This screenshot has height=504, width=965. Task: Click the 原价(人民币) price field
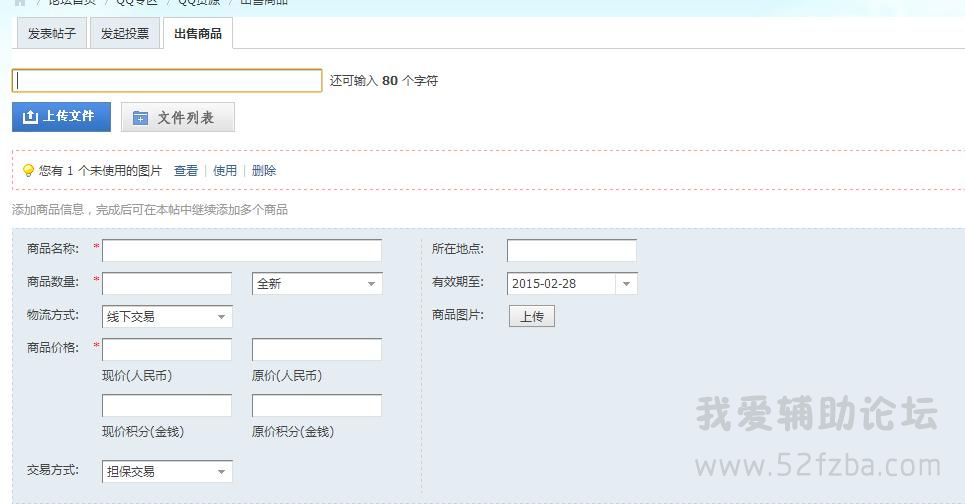coord(317,350)
